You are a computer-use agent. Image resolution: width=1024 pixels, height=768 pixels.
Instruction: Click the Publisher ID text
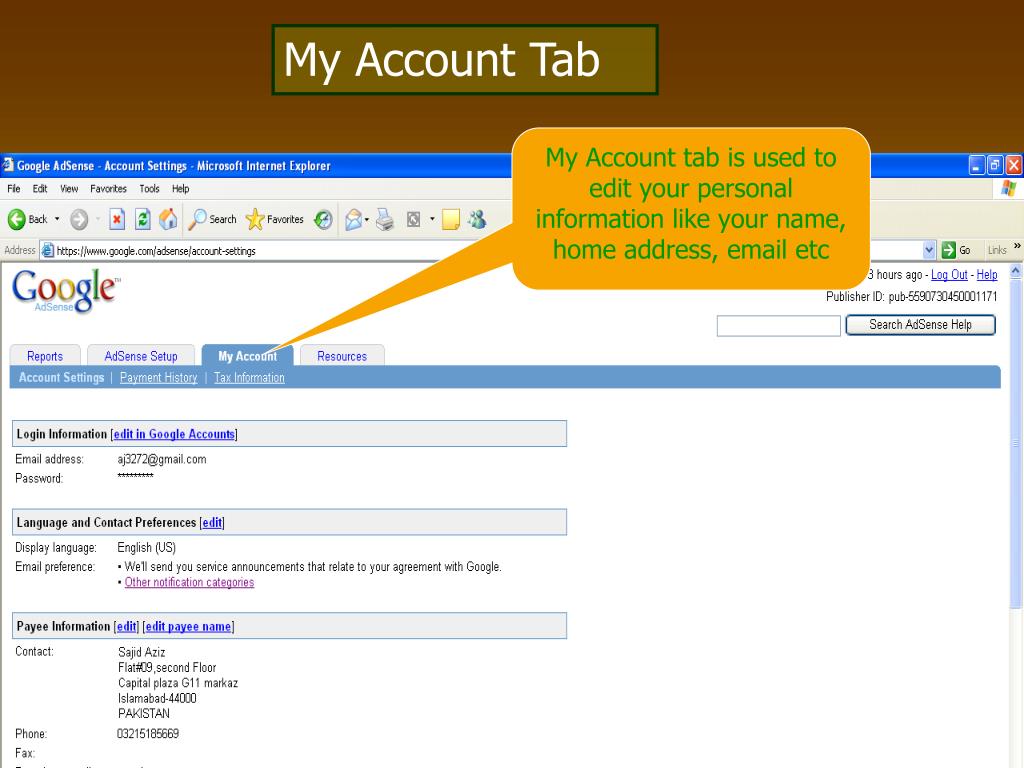912,296
